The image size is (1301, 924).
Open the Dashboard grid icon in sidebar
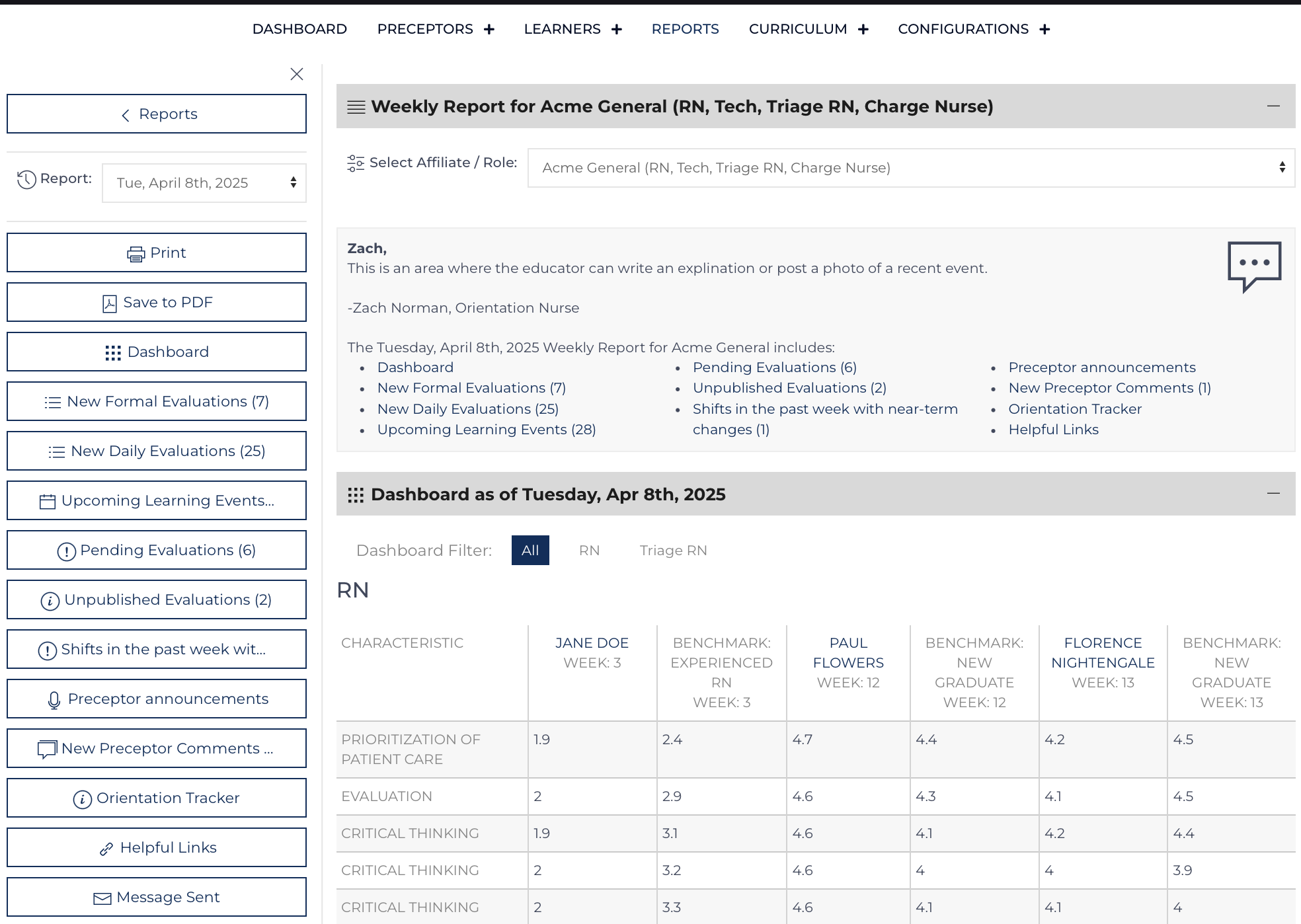114,352
